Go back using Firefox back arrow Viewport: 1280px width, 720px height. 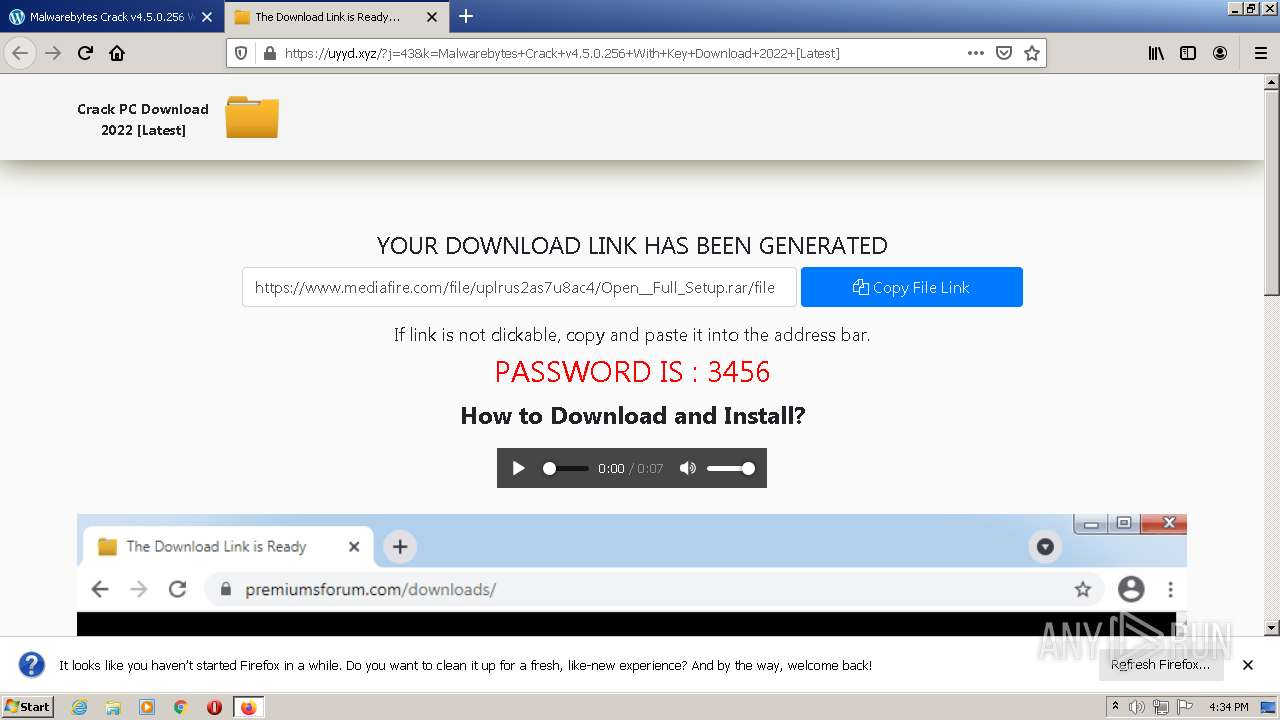click(x=20, y=53)
